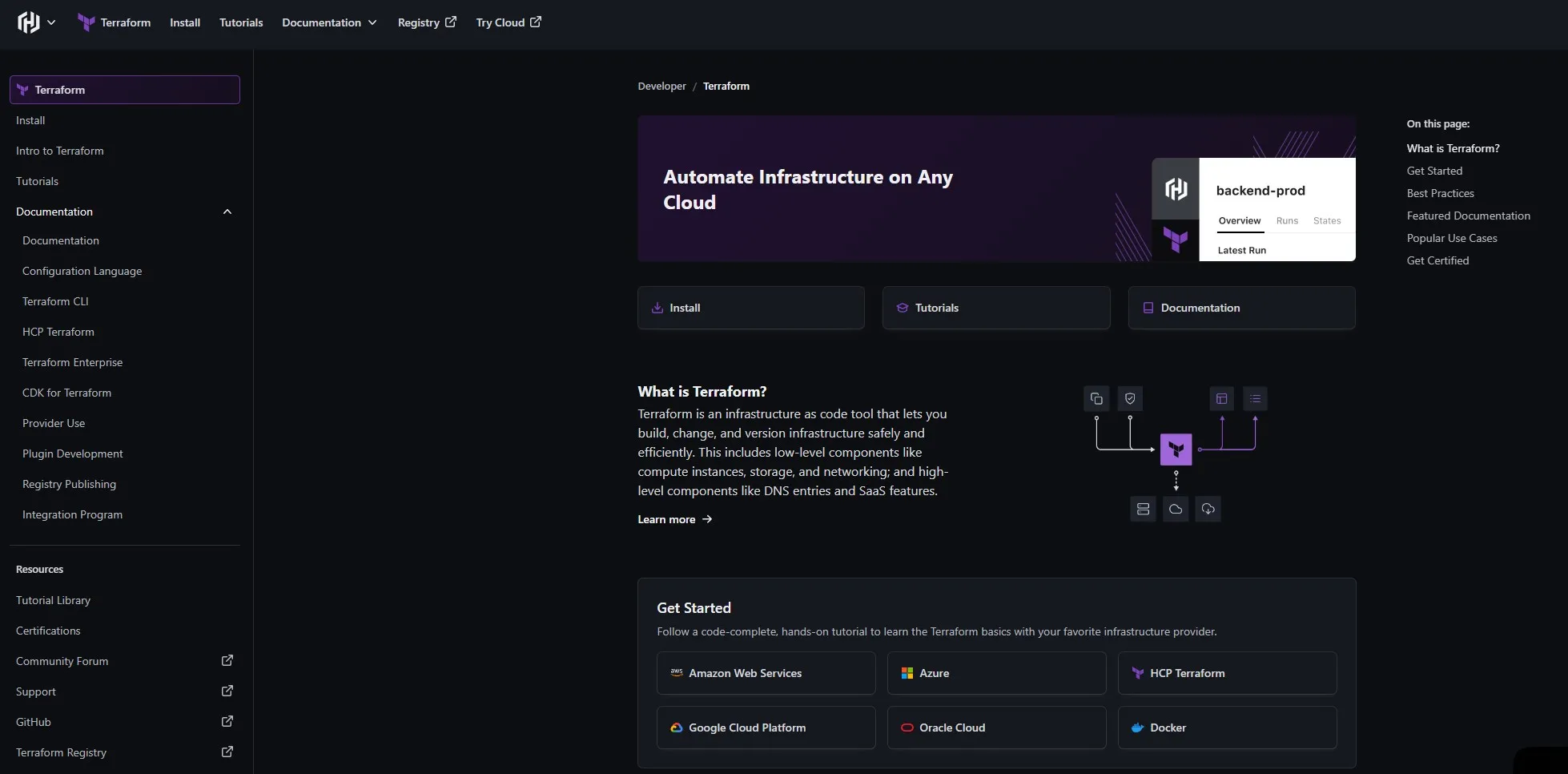This screenshot has height=774, width=1568.
Task: Click the graduation cap icon on Tutorials card
Action: [x=903, y=308]
